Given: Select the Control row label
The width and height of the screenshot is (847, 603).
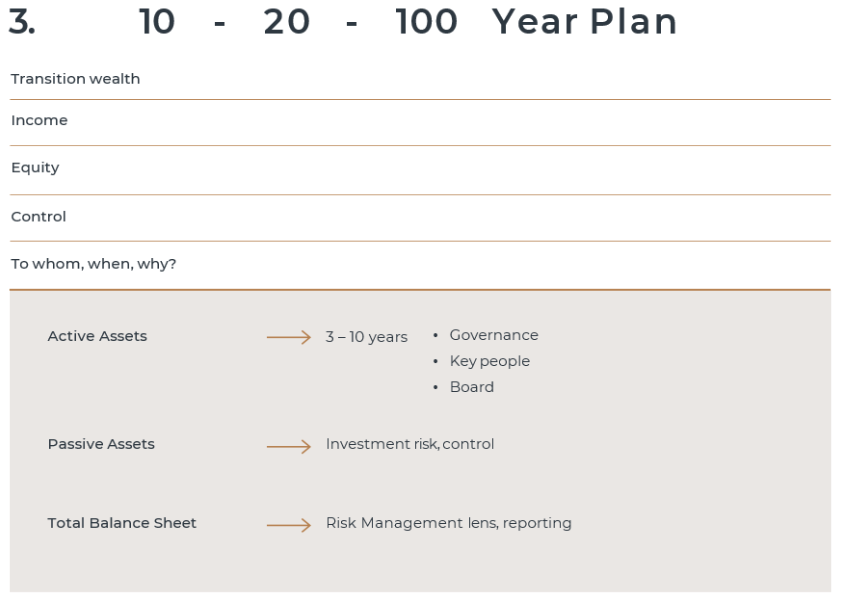Looking at the screenshot, I should click(x=38, y=217).
